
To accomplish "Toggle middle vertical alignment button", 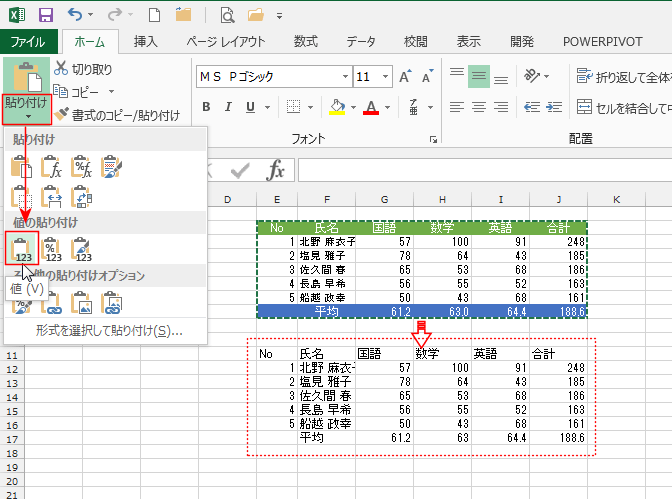I will [478, 76].
